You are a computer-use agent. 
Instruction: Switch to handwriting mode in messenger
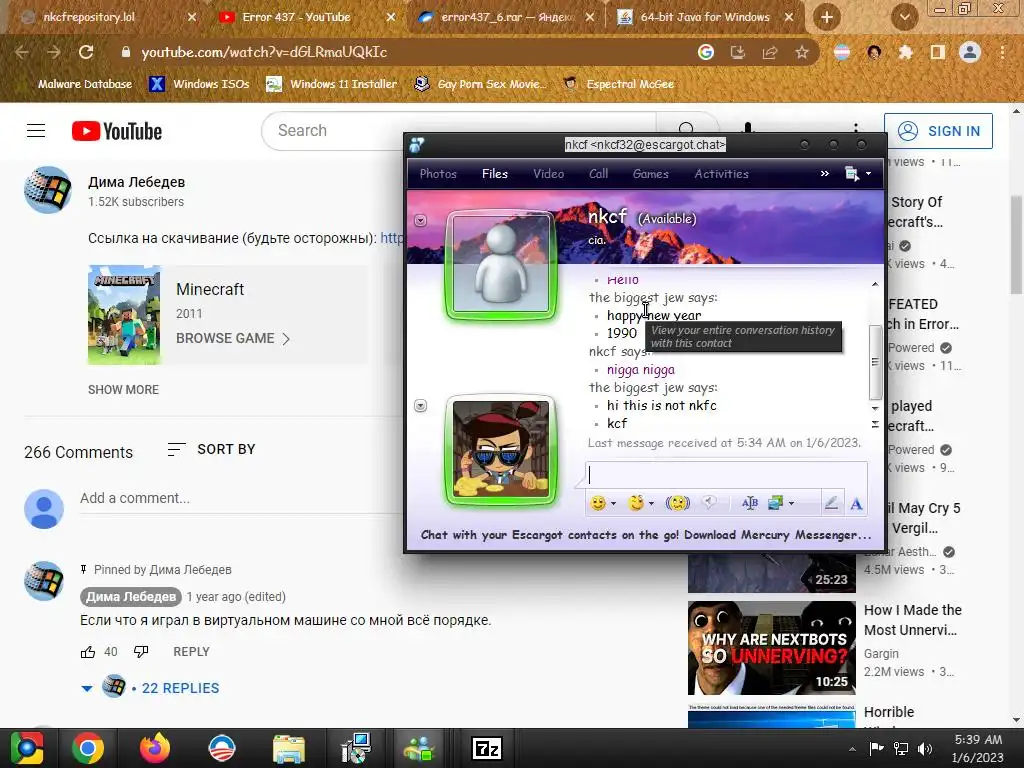831,503
